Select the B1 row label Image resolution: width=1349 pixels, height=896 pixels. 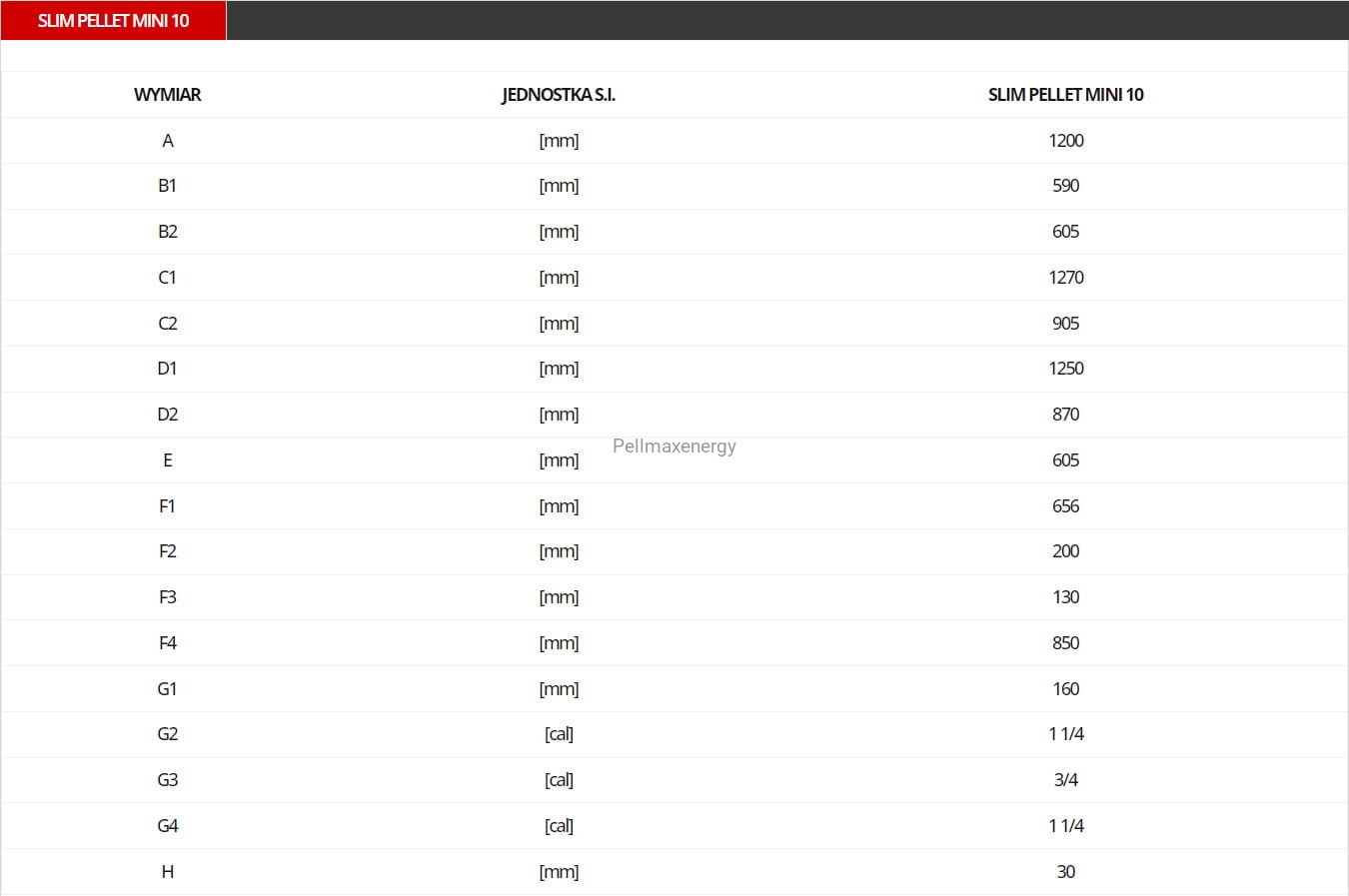click(168, 186)
